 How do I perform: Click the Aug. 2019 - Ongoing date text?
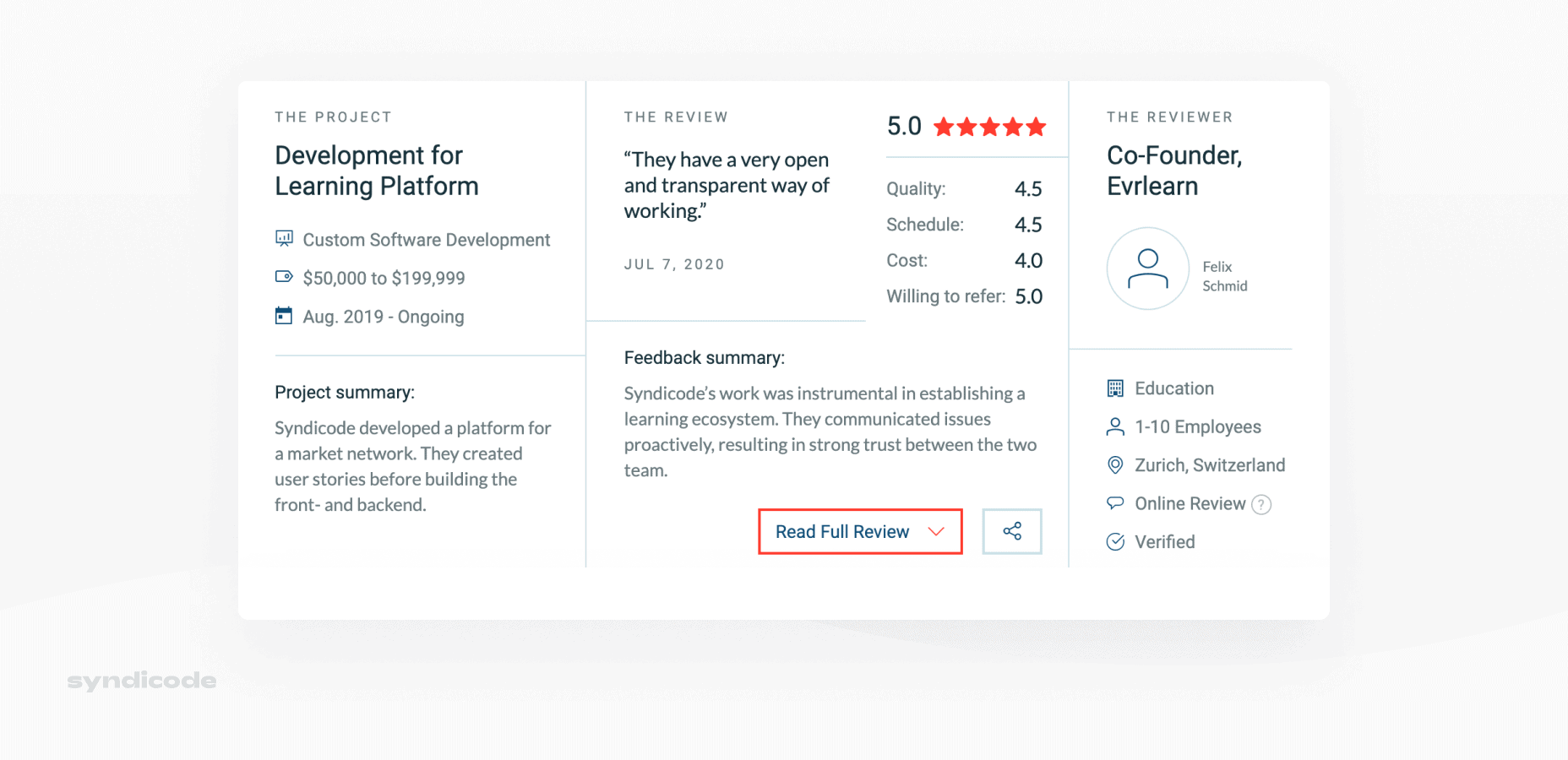tap(384, 317)
